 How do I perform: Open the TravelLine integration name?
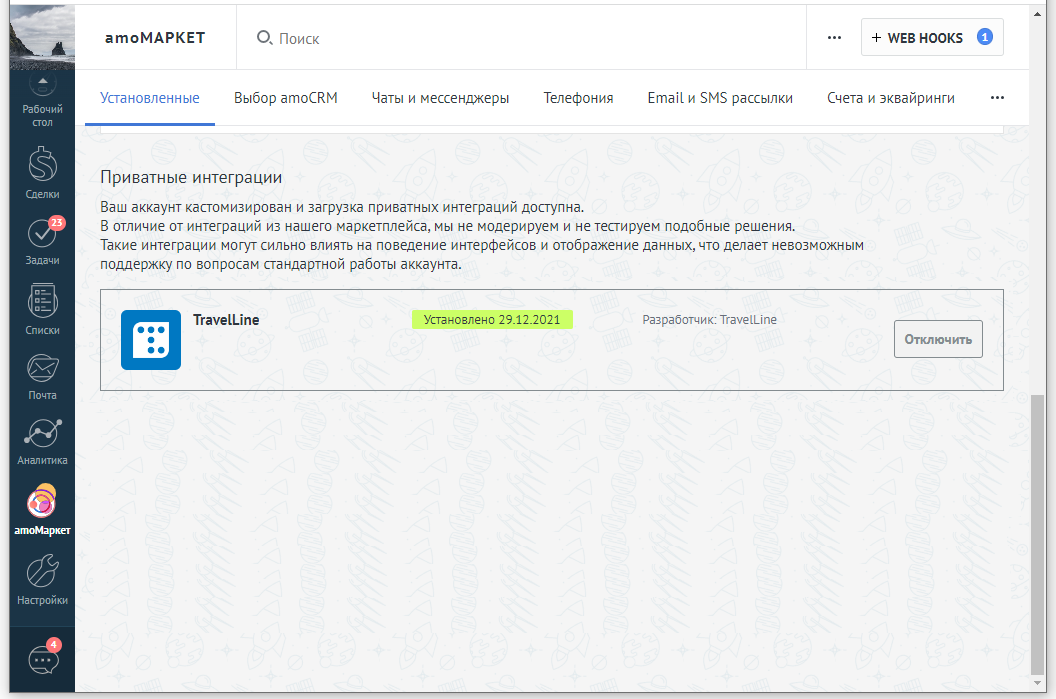pyautogui.click(x=226, y=320)
